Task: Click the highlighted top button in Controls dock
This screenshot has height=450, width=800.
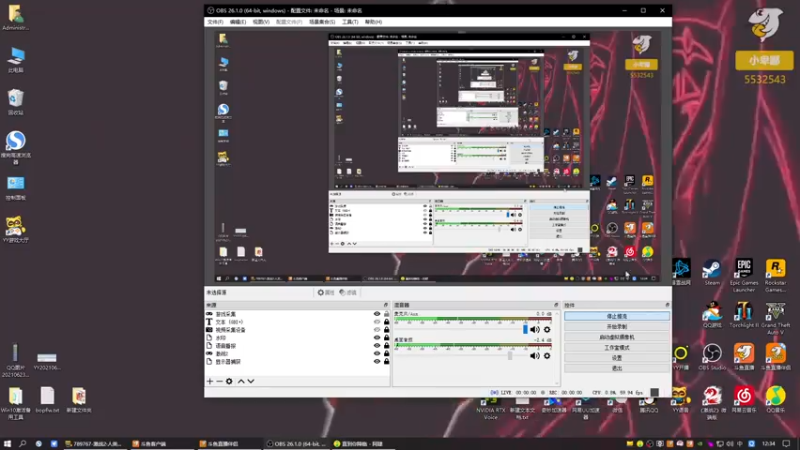Action: click(617, 316)
